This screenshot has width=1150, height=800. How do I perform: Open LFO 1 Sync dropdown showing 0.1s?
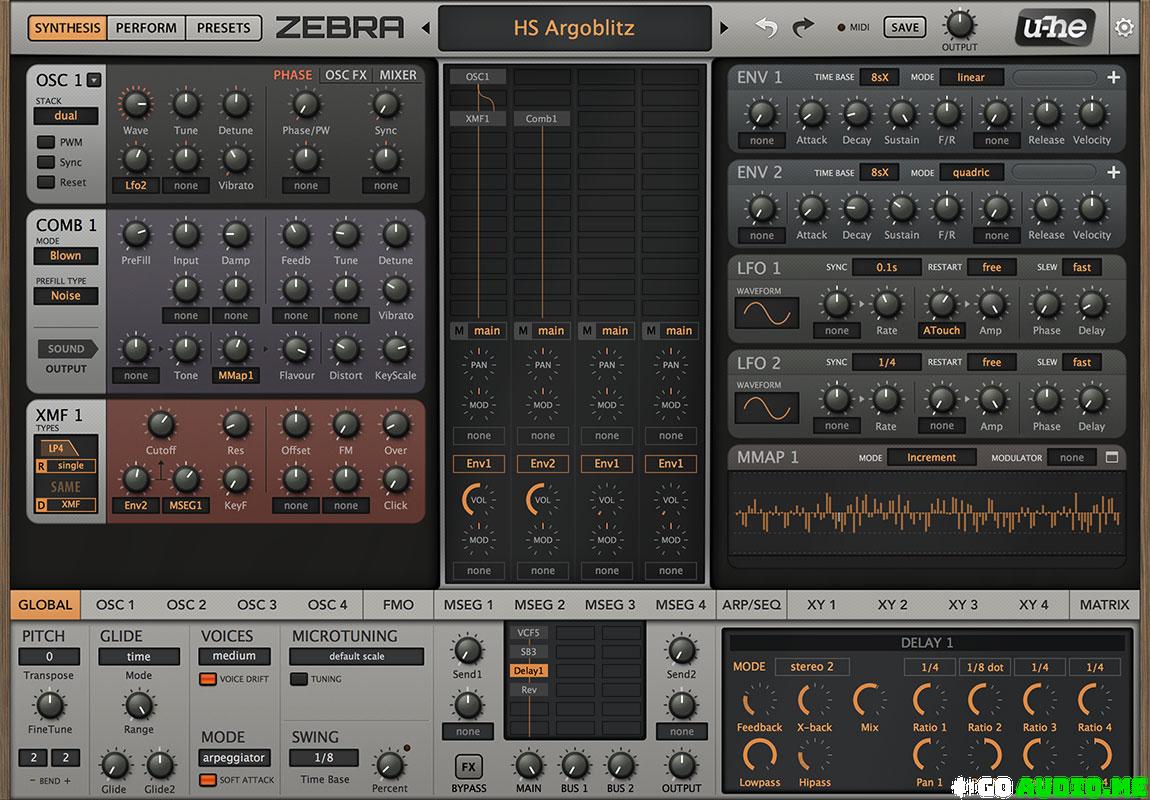click(x=887, y=267)
